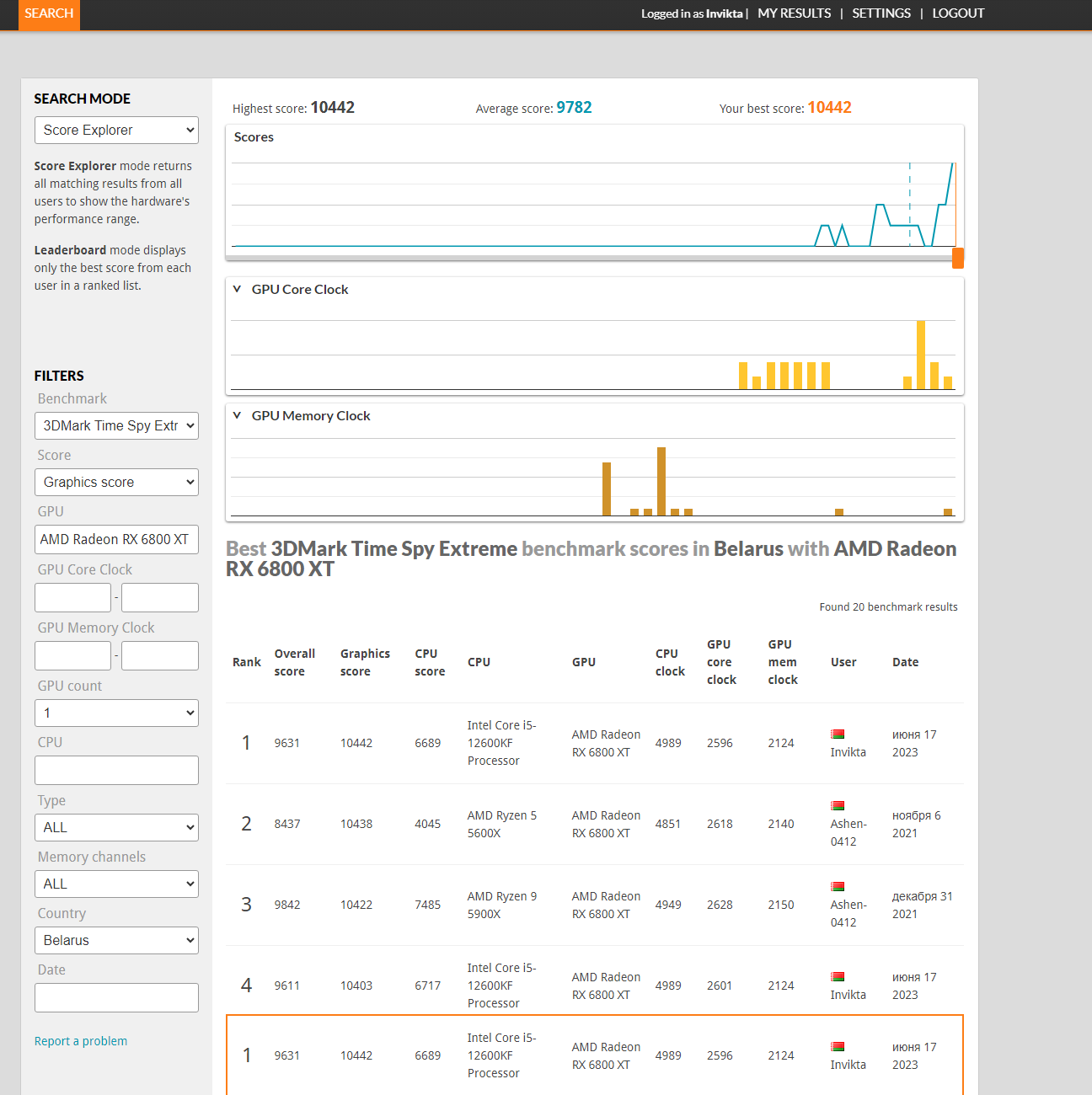Open user Invikta in rank 4 row
Image resolution: width=1092 pixels, height=1095 pixels.
[x=848, y=995]
